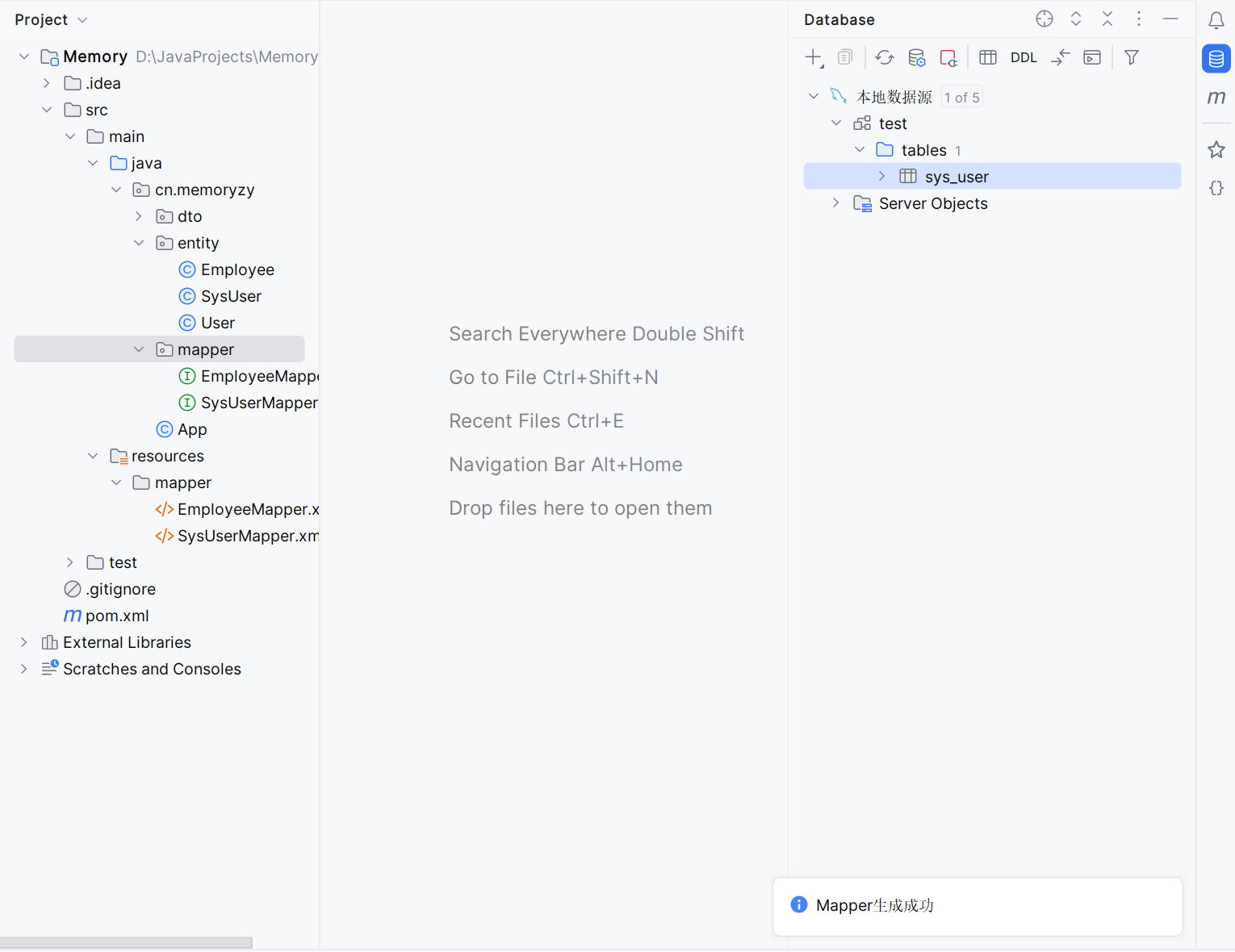Viewport: 1235px width, 952px height.
Task: Toggle the notifications bell icon
Action: click(1216, 20)
